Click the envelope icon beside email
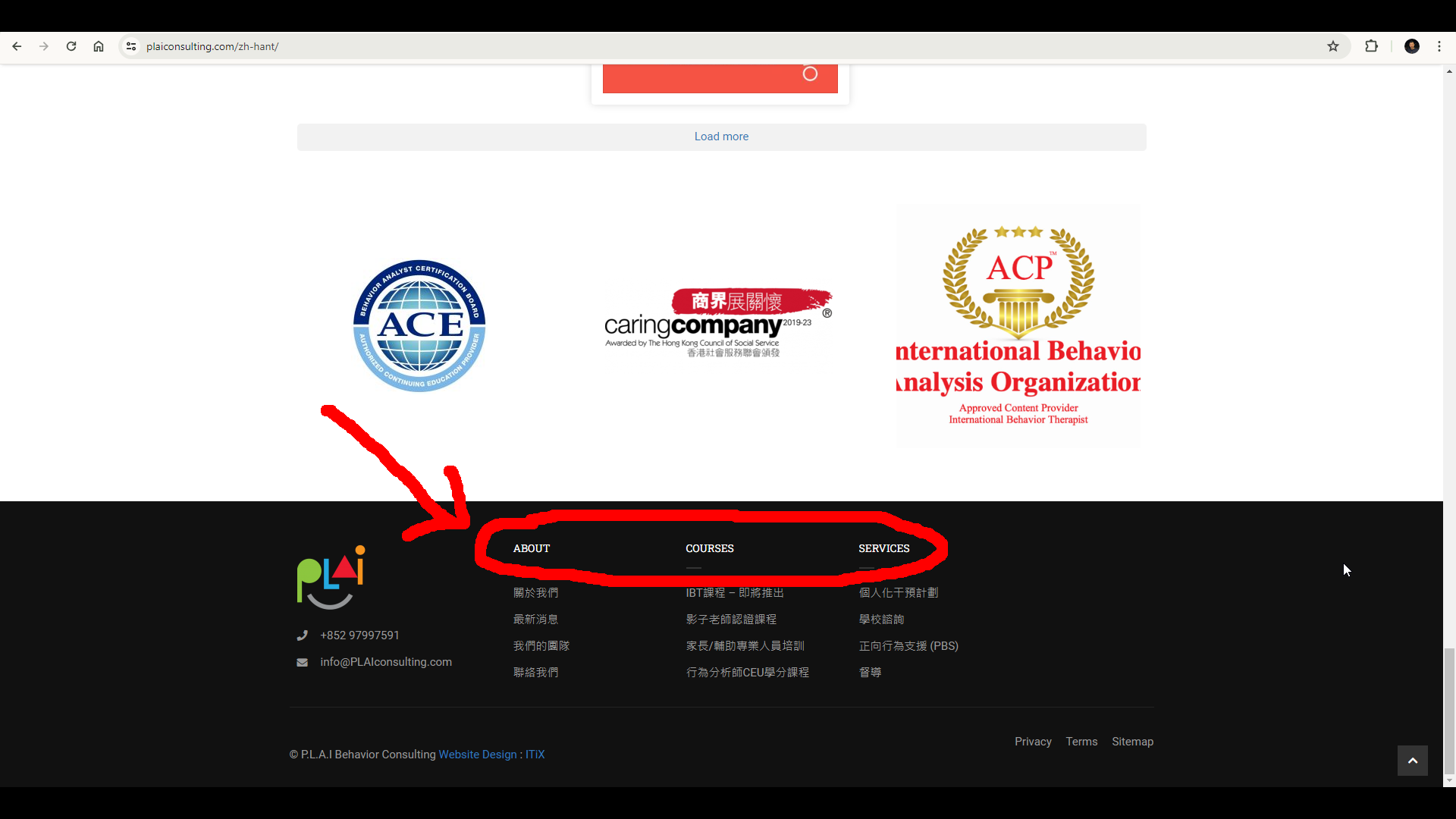 pyautogui.click(x=302, y=662)
